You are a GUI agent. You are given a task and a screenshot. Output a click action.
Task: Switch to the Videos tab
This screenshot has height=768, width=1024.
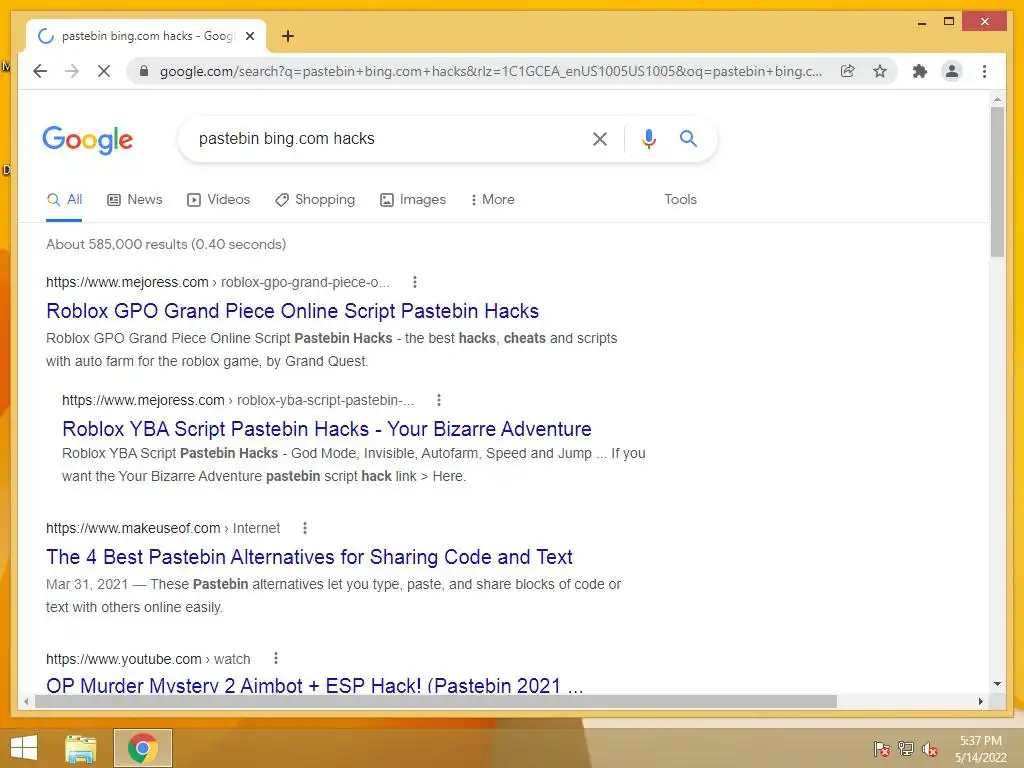[218, 200]
